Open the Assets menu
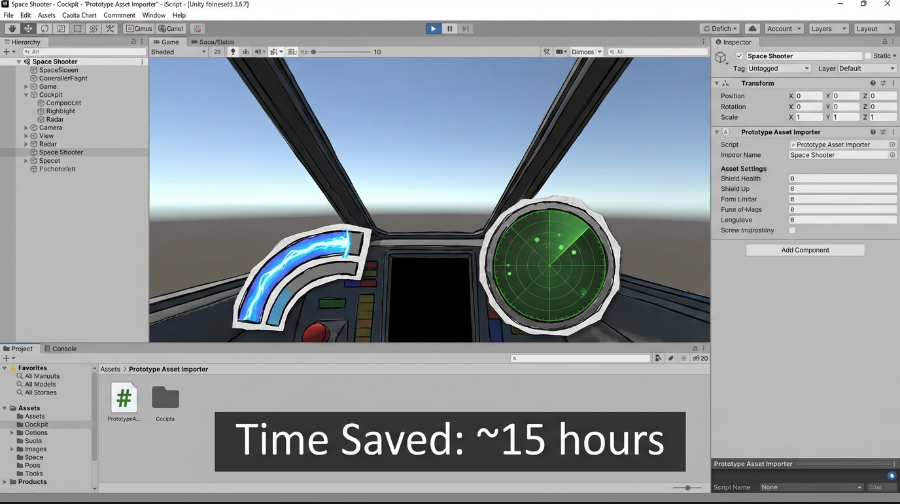Screen dimensions: 900x504 (x=46, y=15)
